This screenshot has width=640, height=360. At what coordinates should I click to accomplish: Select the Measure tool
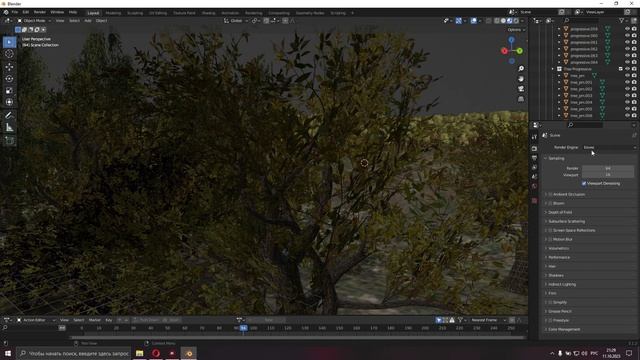[x=9, y=128]
